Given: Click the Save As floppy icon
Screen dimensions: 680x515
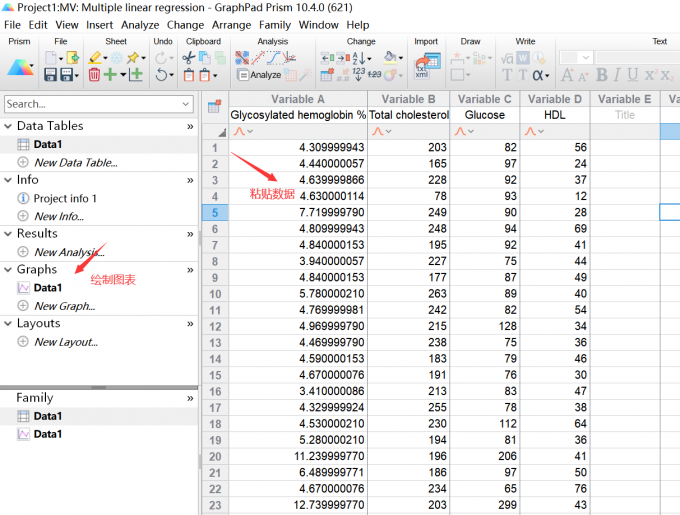Looking at the screenshot, I should click(x=66, y=75).
